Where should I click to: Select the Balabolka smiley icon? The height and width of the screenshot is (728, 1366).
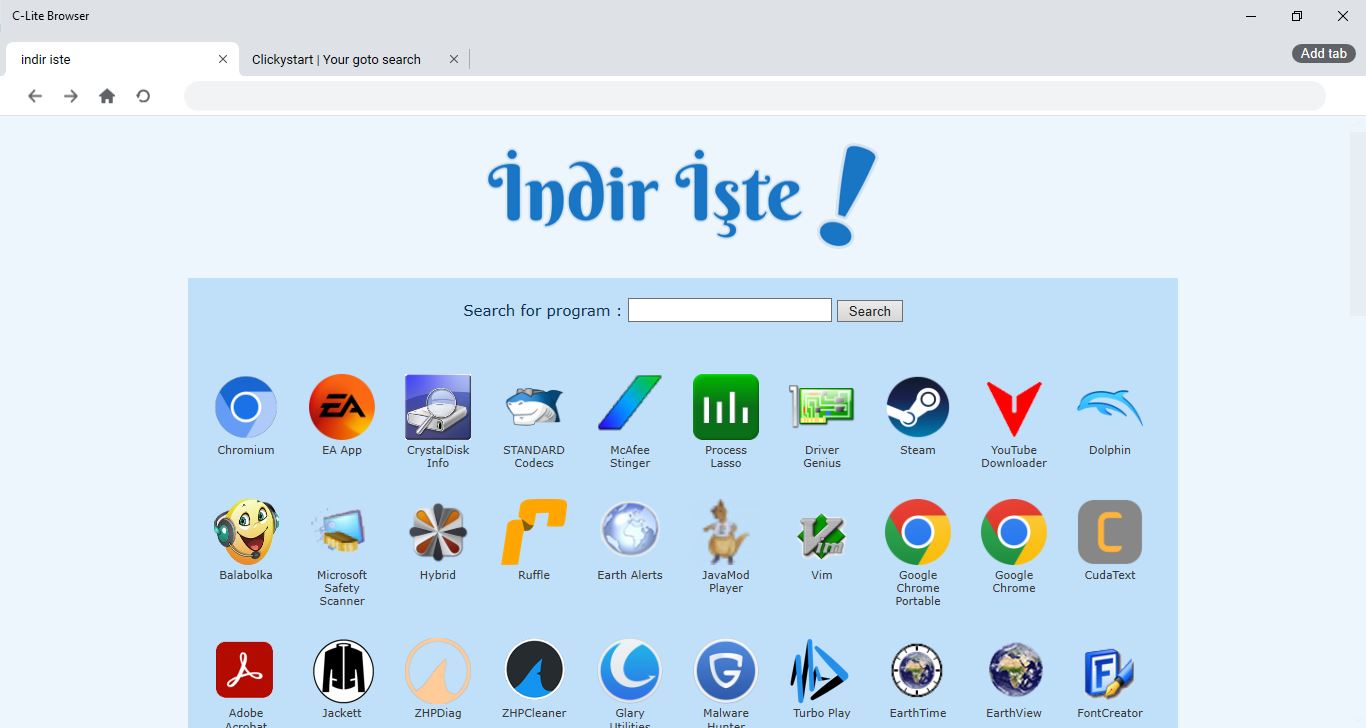click(246, 532)
